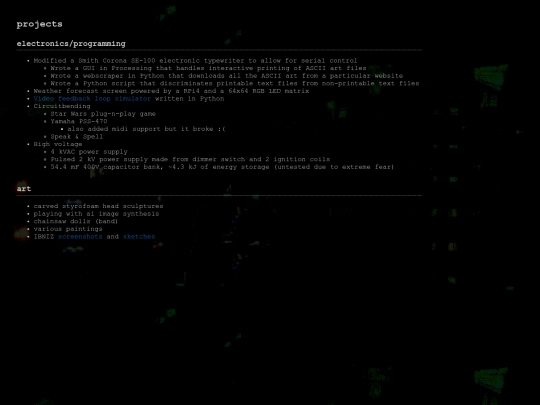This screenshot has width=540, height=405.
Task: Click the midi support broke line
Action: click(x=146, y=129)
